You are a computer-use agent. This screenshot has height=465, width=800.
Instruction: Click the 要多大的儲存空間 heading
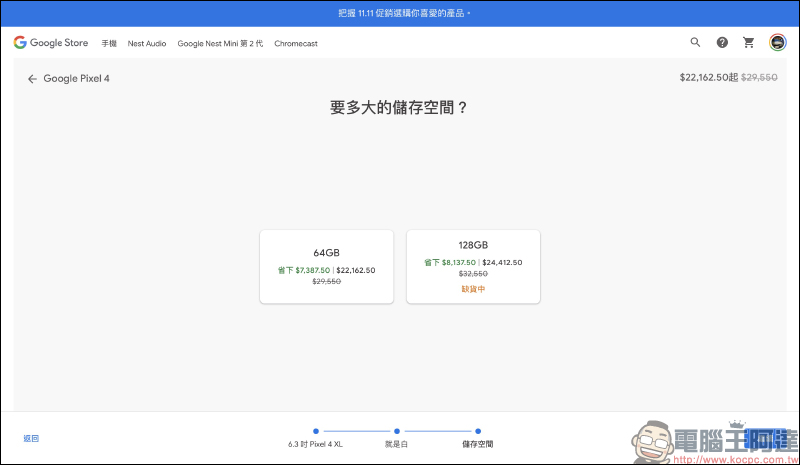(x=400, y=108)
